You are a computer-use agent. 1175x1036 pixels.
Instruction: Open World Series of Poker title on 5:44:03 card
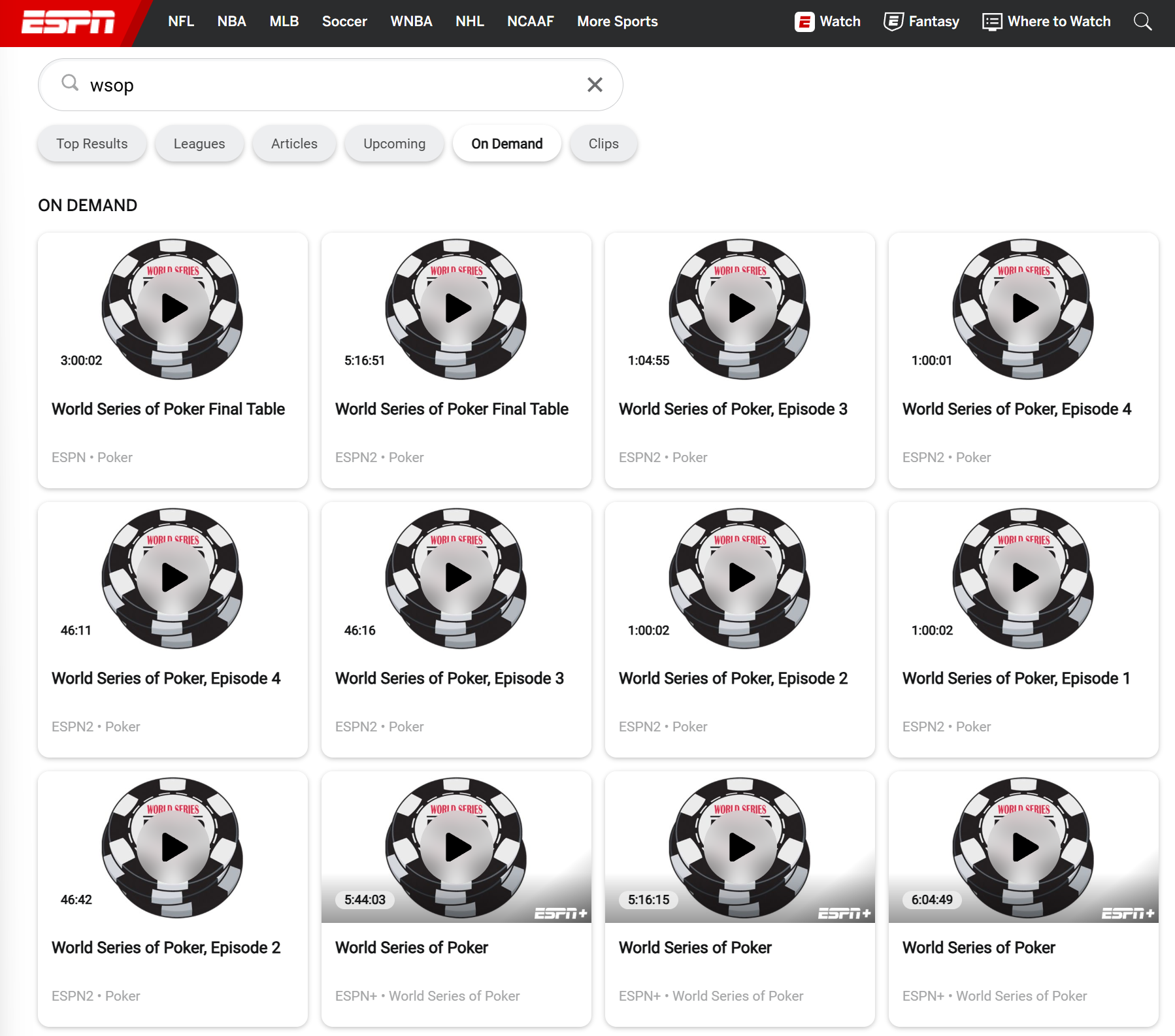[412, 948]
